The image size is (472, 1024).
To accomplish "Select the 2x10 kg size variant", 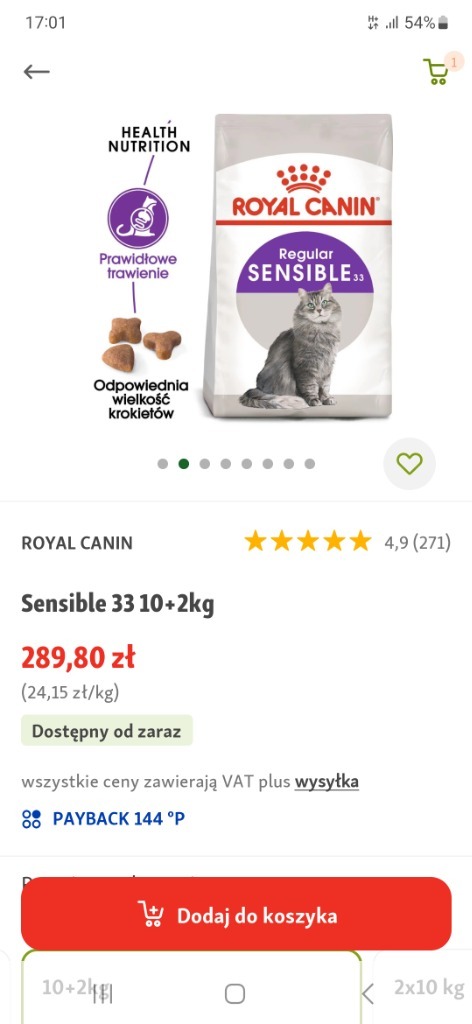I will tap(429, 987).
